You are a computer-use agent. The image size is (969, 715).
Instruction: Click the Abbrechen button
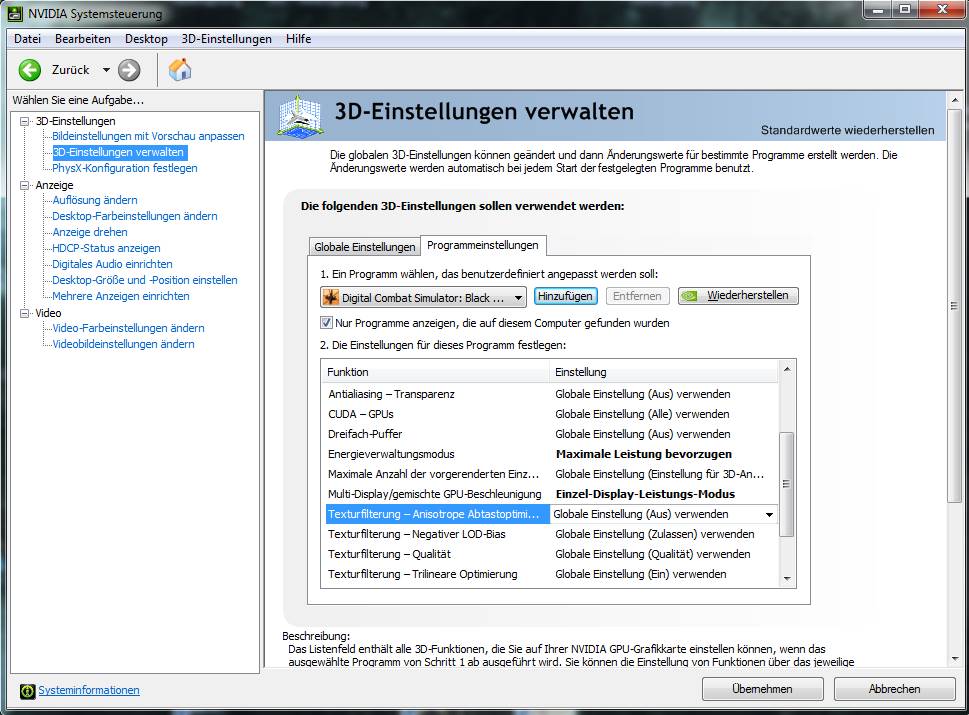point(894,688)
